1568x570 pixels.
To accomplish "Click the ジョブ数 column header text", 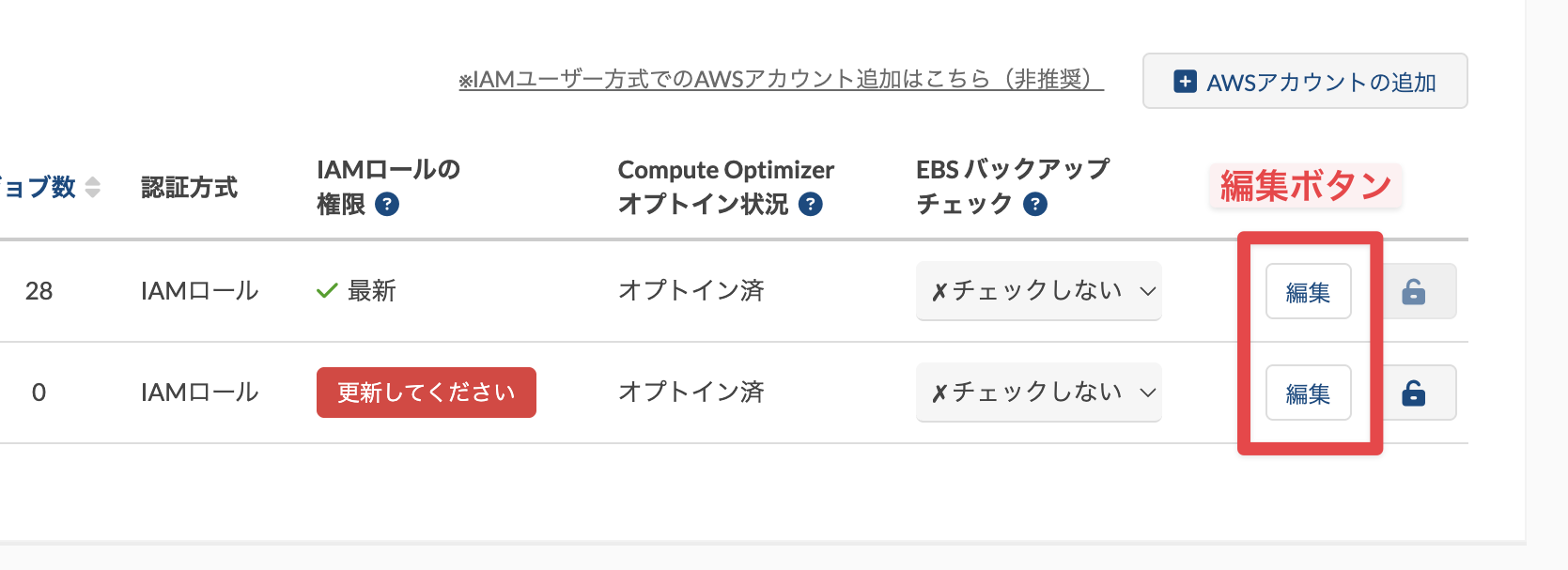I will 38,187.
